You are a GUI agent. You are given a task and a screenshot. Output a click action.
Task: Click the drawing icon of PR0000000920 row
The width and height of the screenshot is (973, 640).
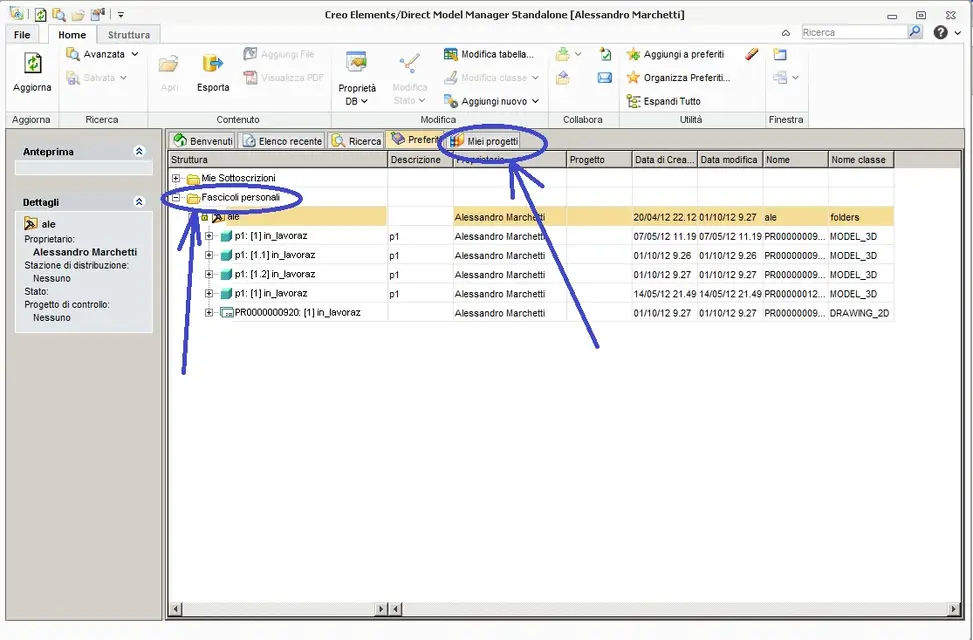point(227,313)
